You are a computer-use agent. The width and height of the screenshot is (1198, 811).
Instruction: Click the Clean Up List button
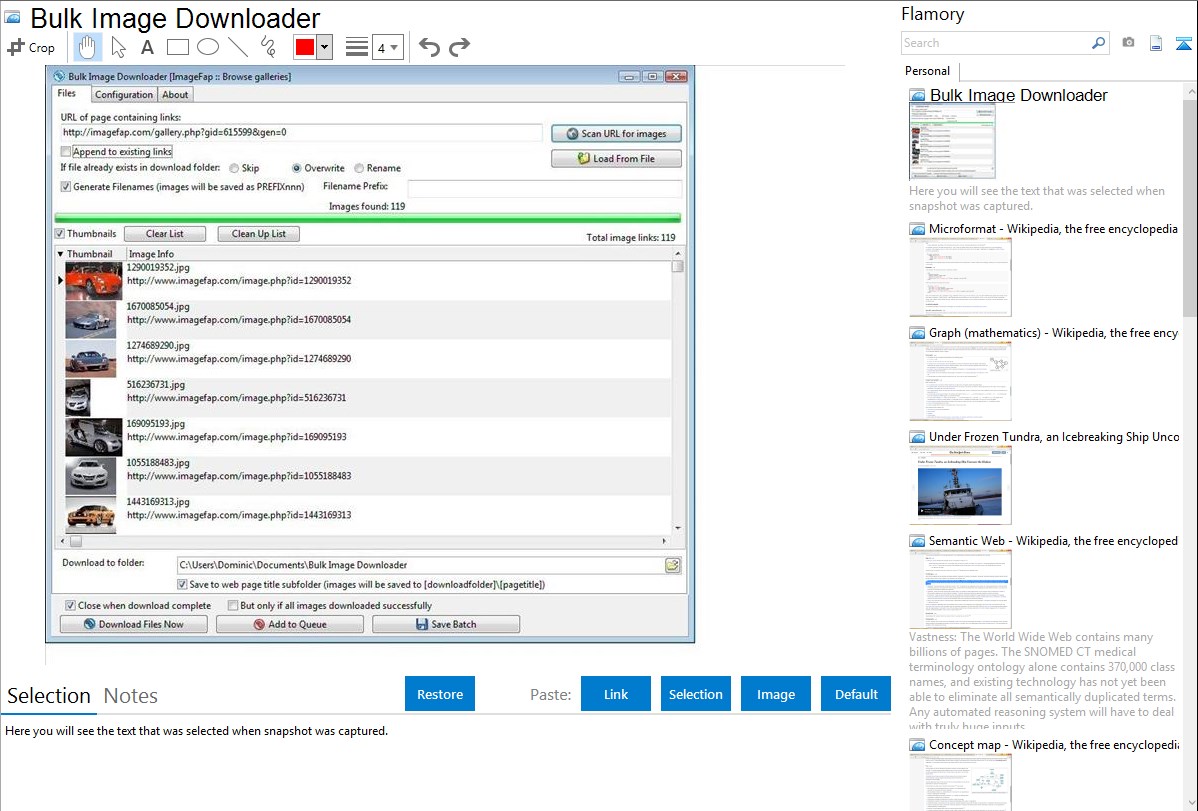[x=258, y=234]
